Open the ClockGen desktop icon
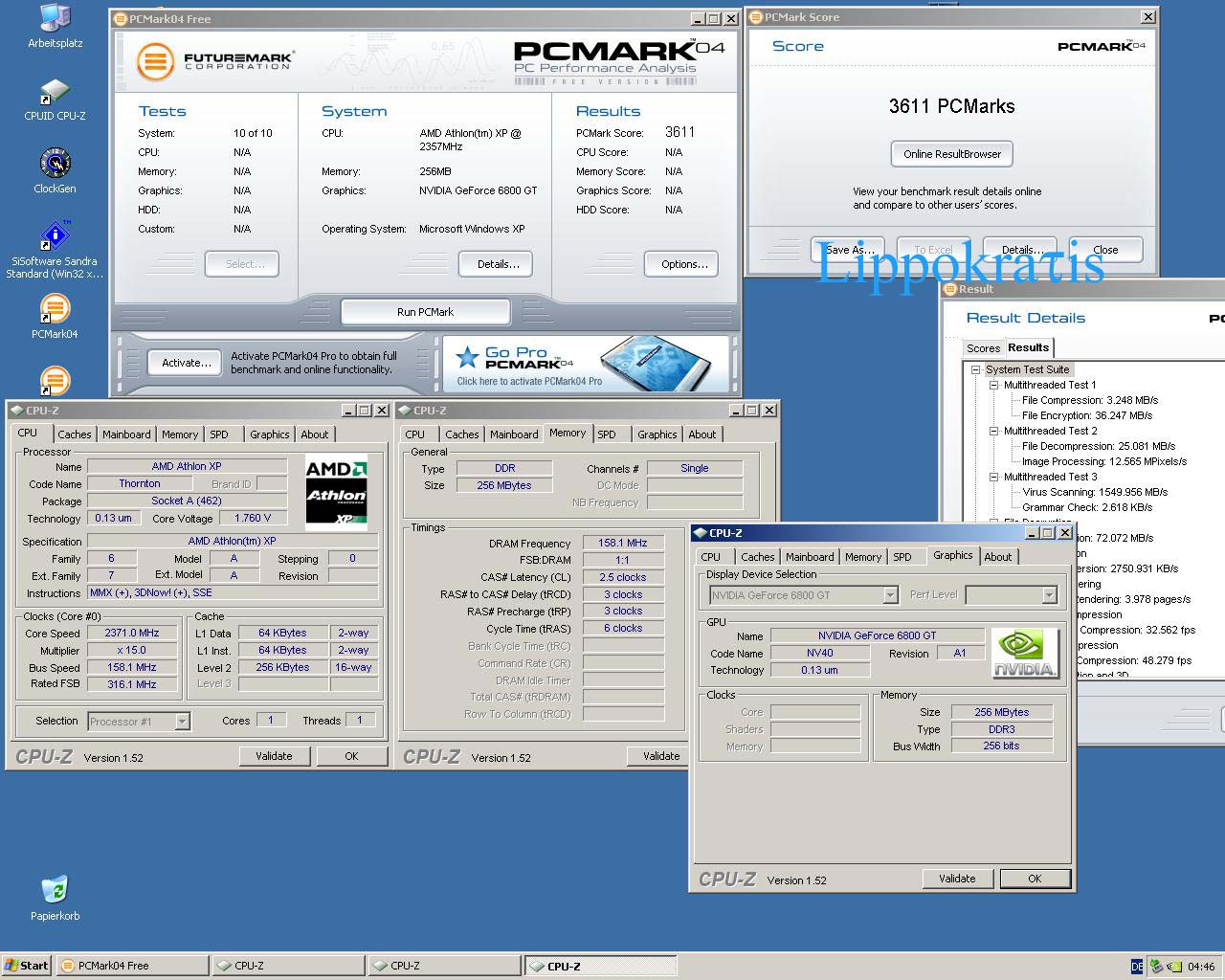Viewport: 1225px width, 980px height. (55, 170)
